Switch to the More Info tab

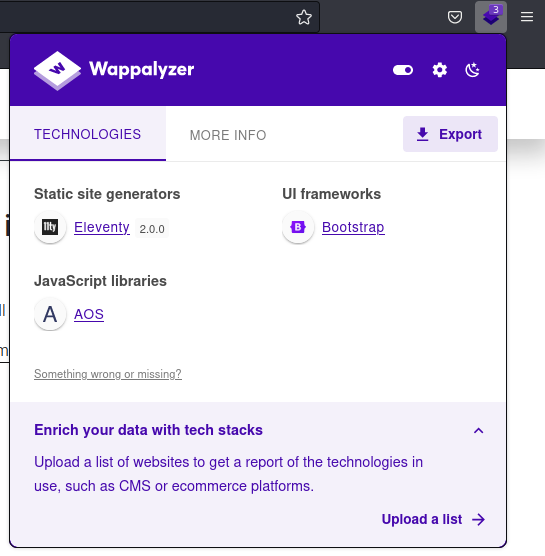pos(228,135)
